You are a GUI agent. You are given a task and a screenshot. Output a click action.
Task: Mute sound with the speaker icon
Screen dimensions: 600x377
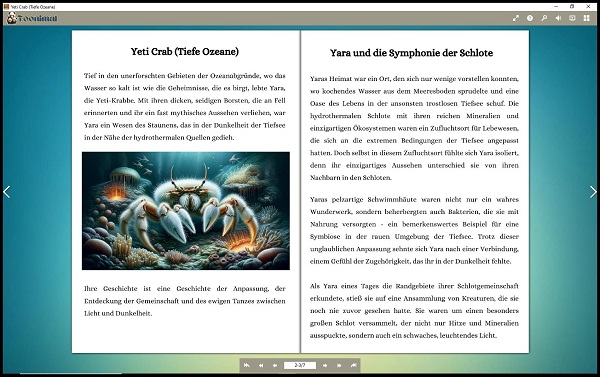point(558,18)
